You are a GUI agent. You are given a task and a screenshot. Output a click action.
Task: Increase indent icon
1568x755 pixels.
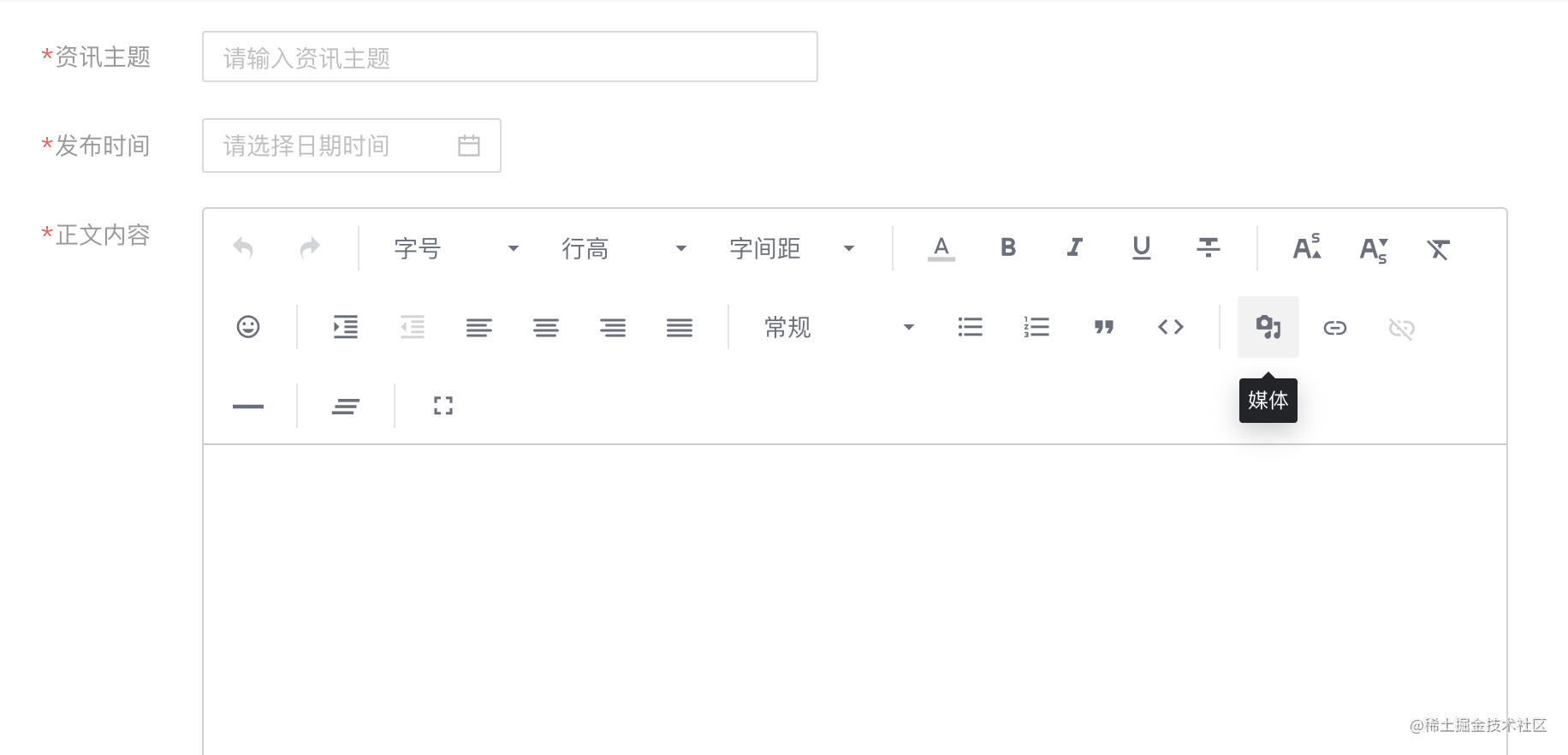click(x=346, y=327)
